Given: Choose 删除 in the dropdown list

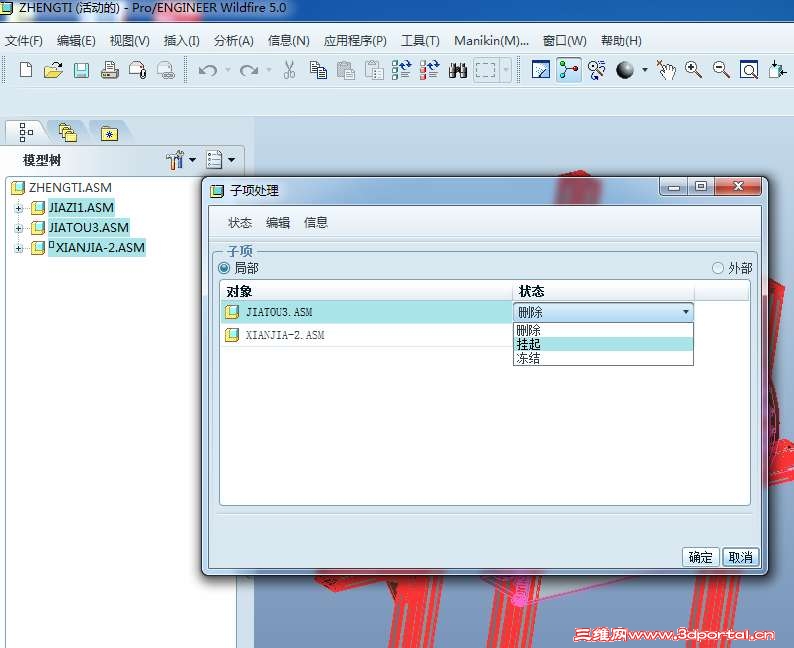Looking at the screenshot, I should click(x=603, y=330).
